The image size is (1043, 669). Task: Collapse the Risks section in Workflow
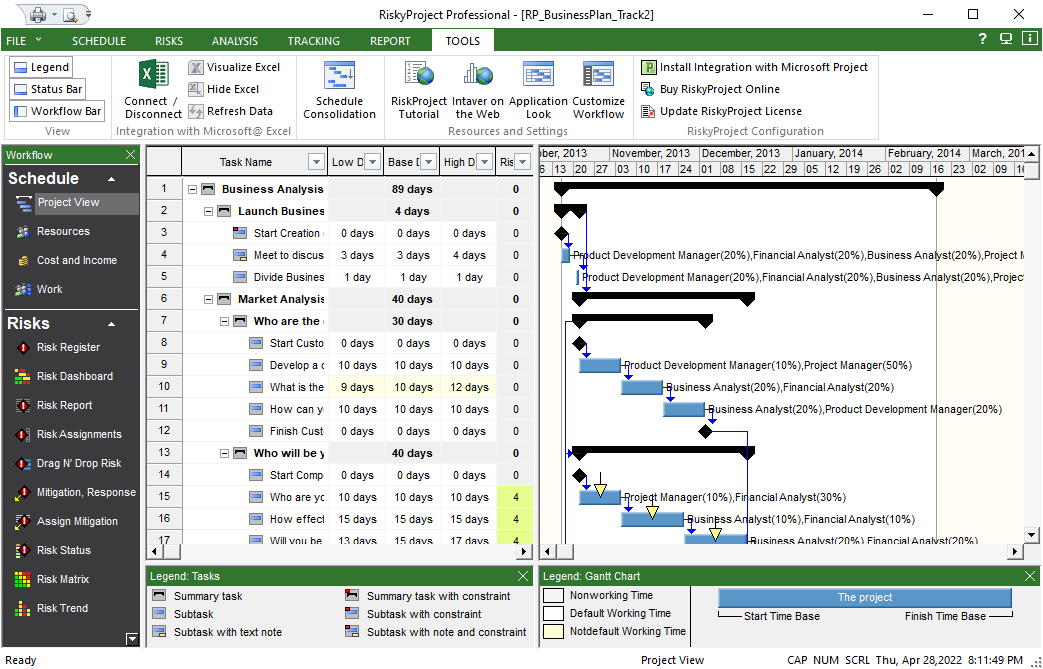tap(112, 325)
